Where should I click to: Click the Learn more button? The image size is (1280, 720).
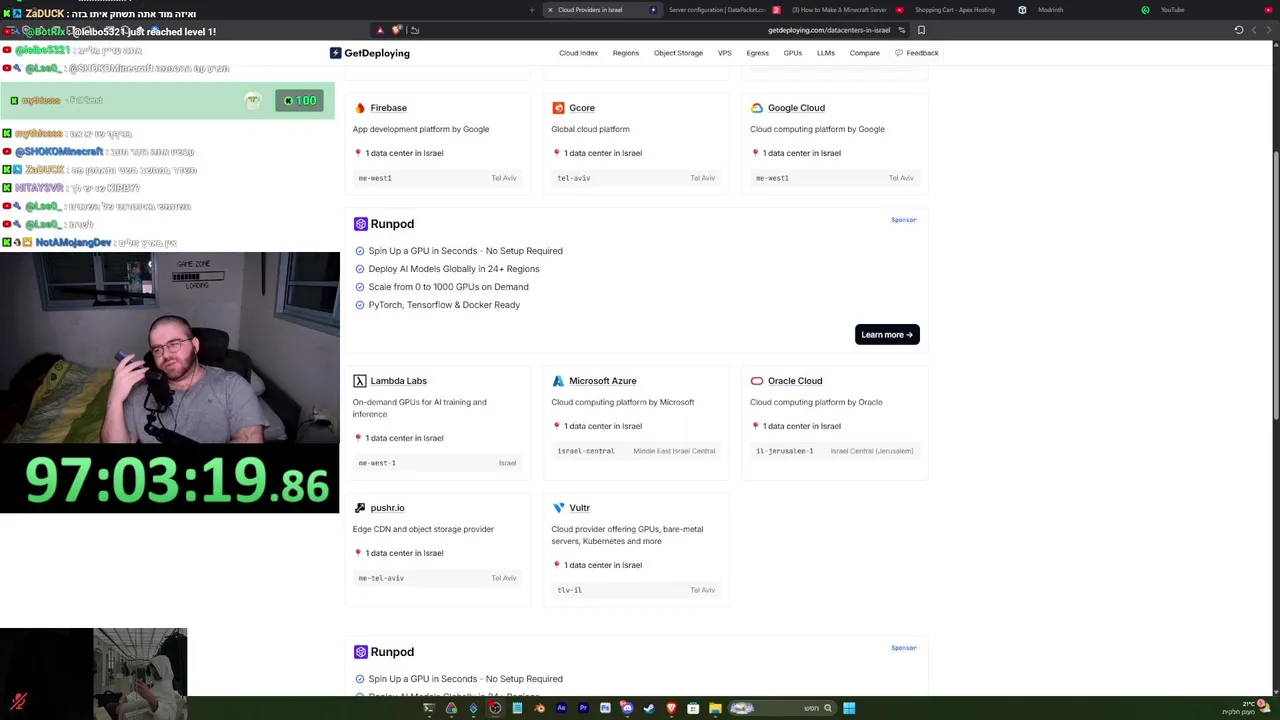point(887,335)
